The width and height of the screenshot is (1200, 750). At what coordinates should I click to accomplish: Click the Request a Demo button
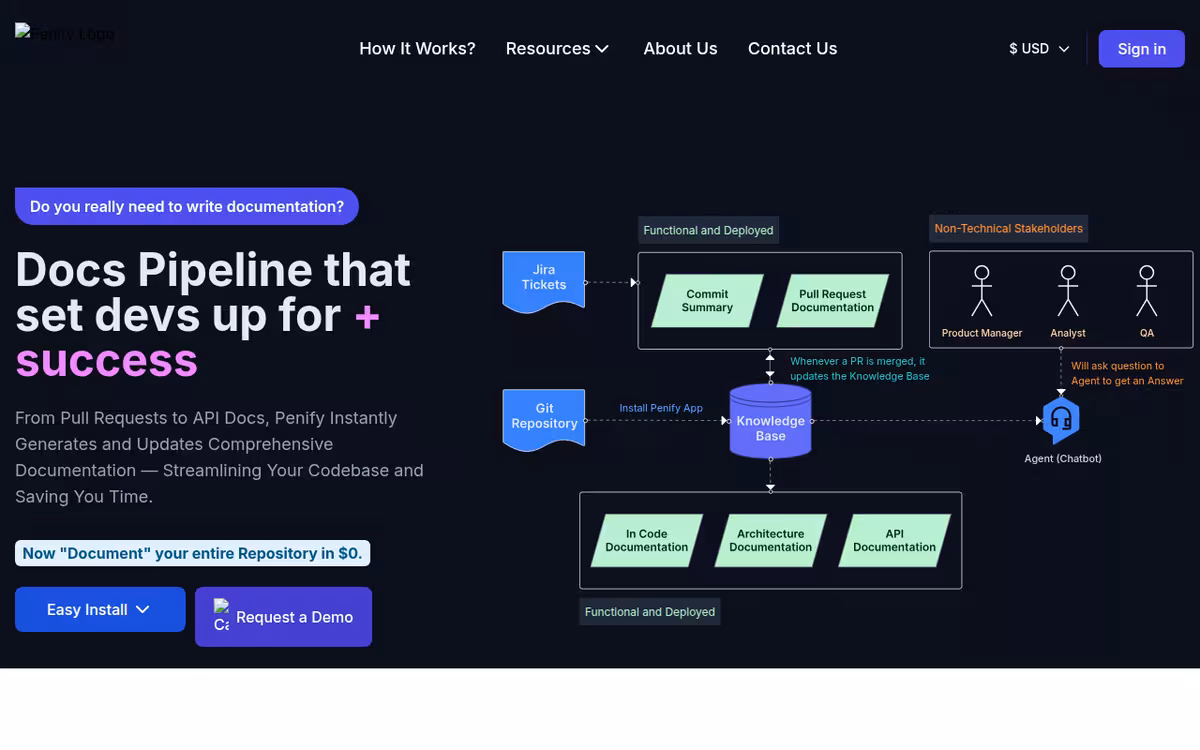tap(283, 617)
